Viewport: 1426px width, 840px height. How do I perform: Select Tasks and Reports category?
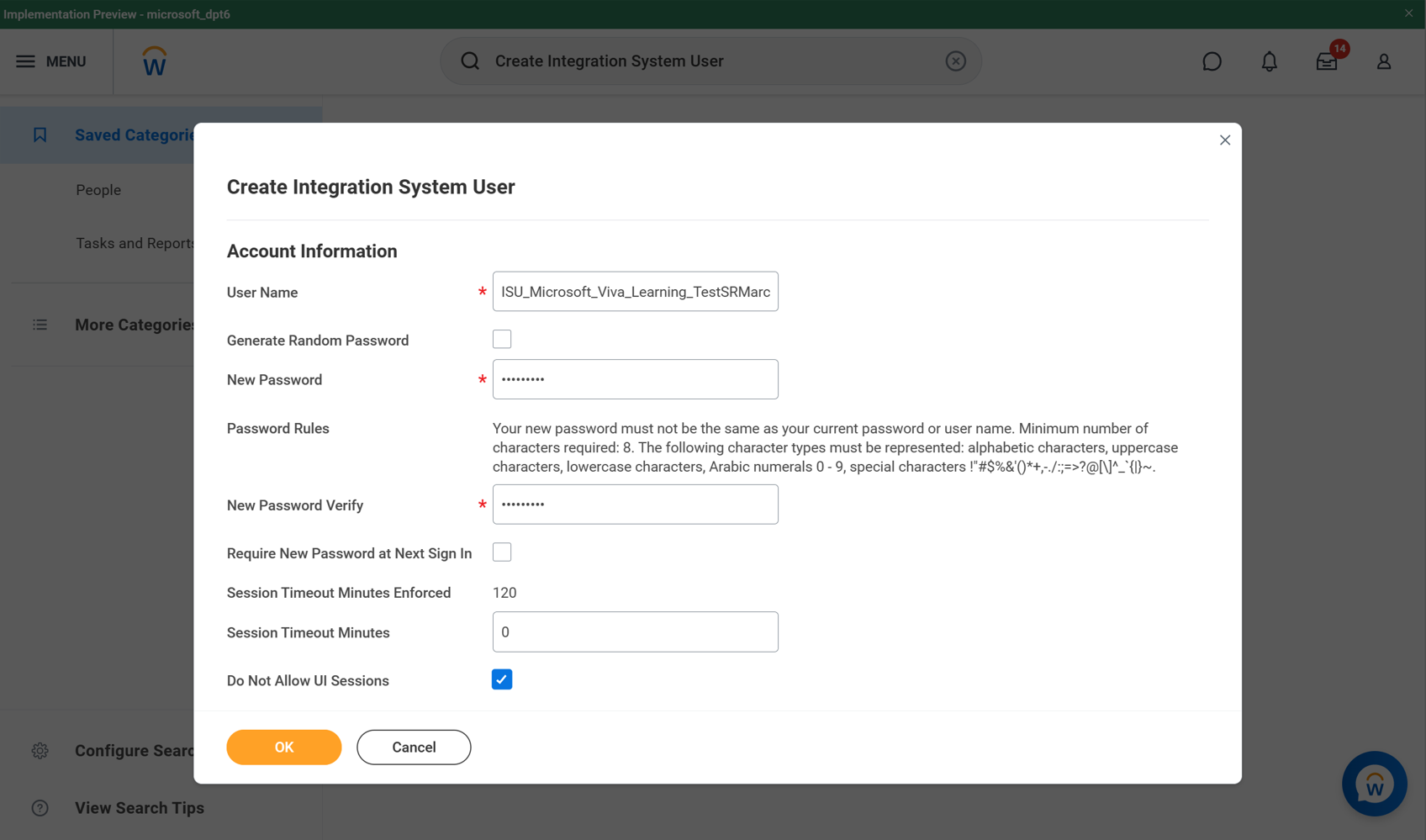pyautogui.click(x=135, y=243)
